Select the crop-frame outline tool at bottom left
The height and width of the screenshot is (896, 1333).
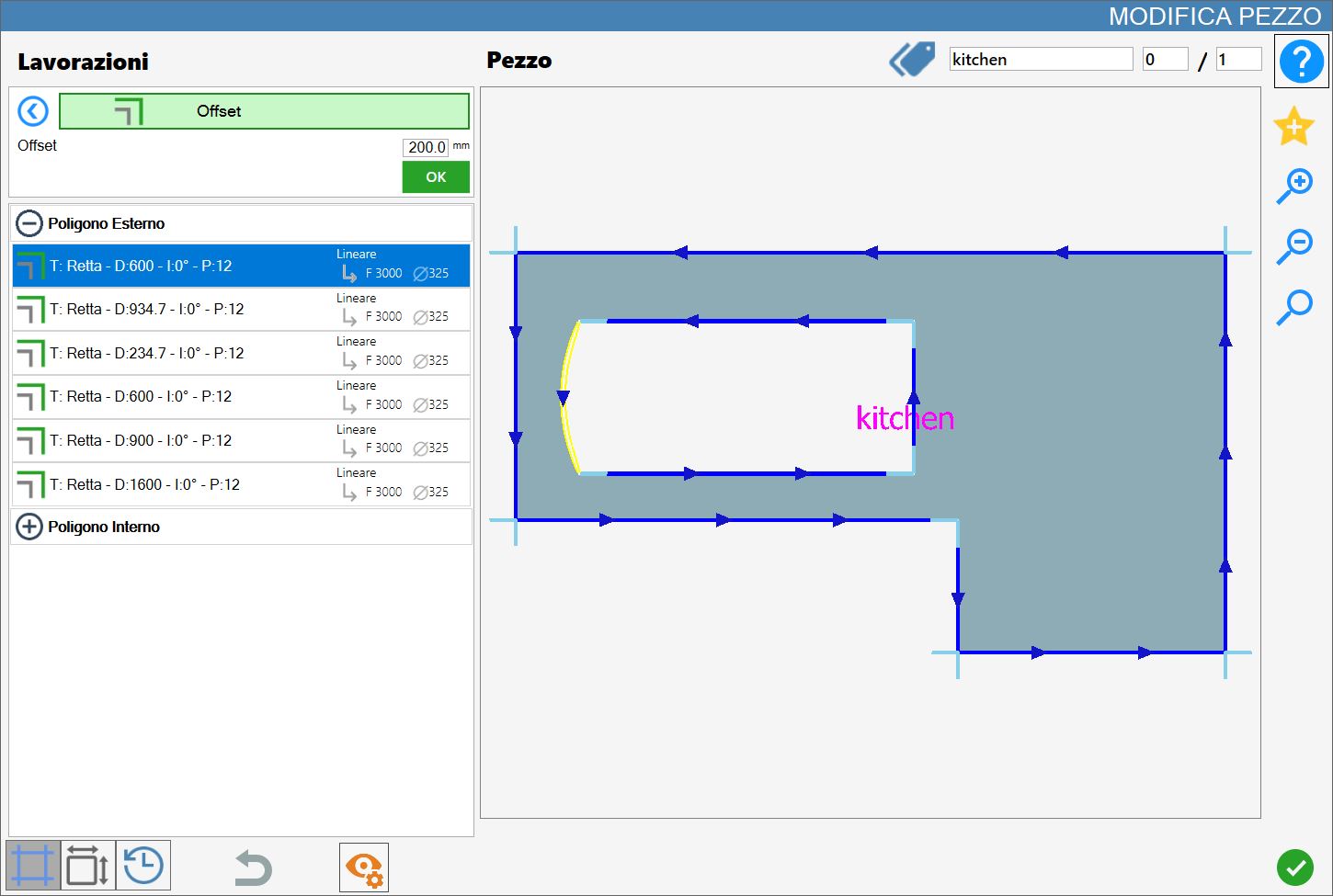(x=33, y=866)
